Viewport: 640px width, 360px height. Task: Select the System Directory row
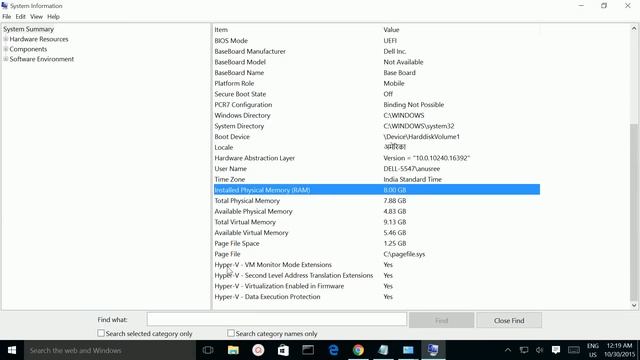click(377, 126)
